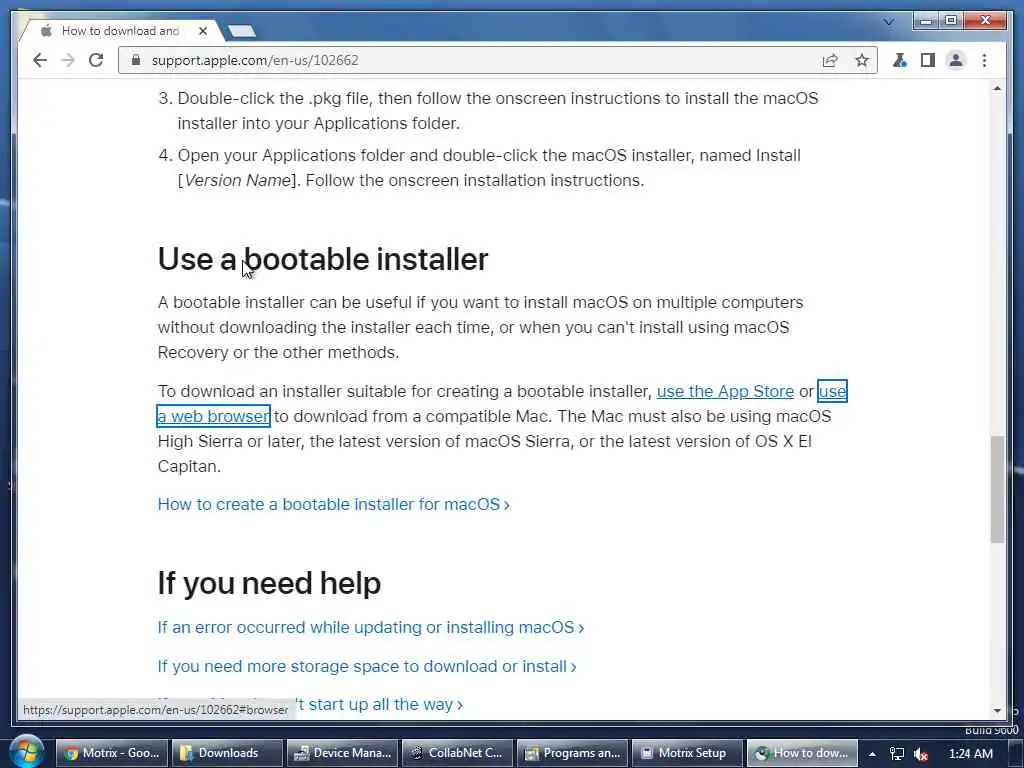Follow the 'use the App Store' link
1024x768 pixels.
(x=725, y=391)
